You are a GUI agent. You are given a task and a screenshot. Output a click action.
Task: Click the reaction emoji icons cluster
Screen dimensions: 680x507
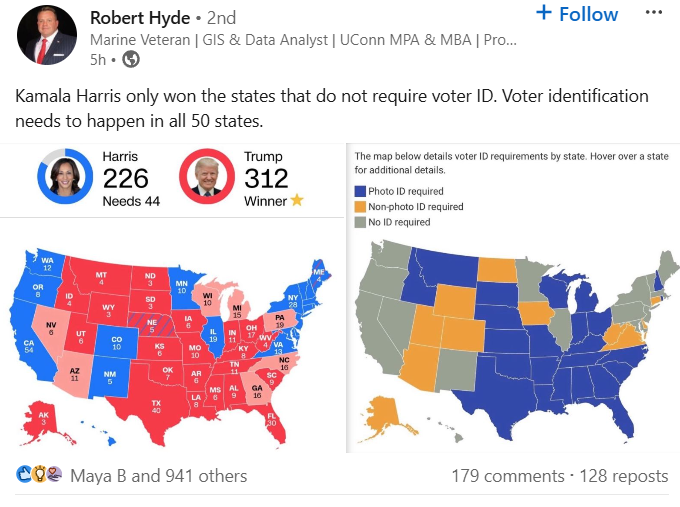[x=39, y=475]
